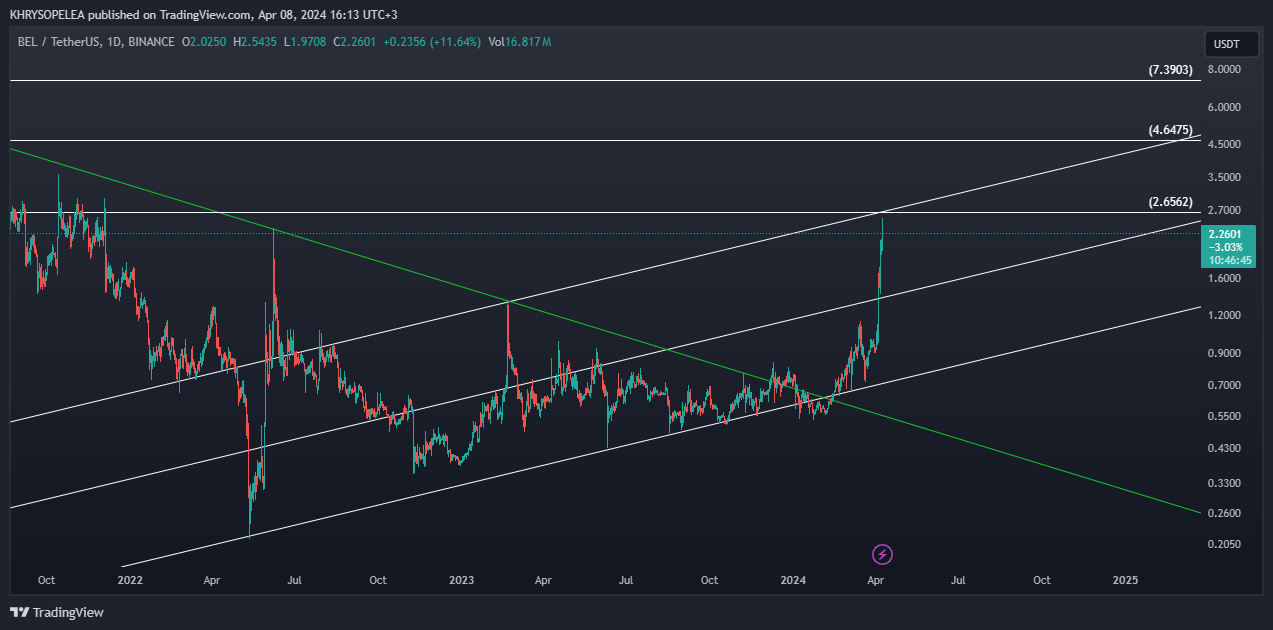
Task: Click the 4.5000 price axis label
Action: click(x=1225, y=145)
